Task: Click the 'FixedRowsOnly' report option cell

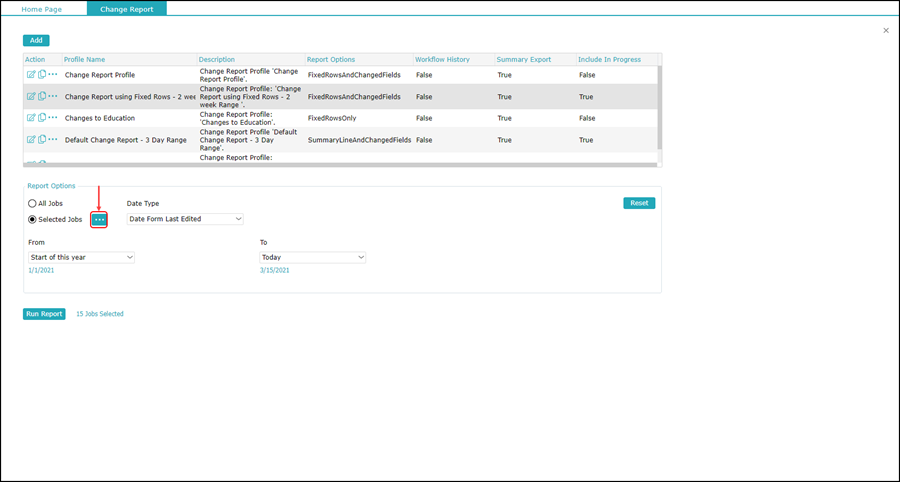Action: coord(332,118)
